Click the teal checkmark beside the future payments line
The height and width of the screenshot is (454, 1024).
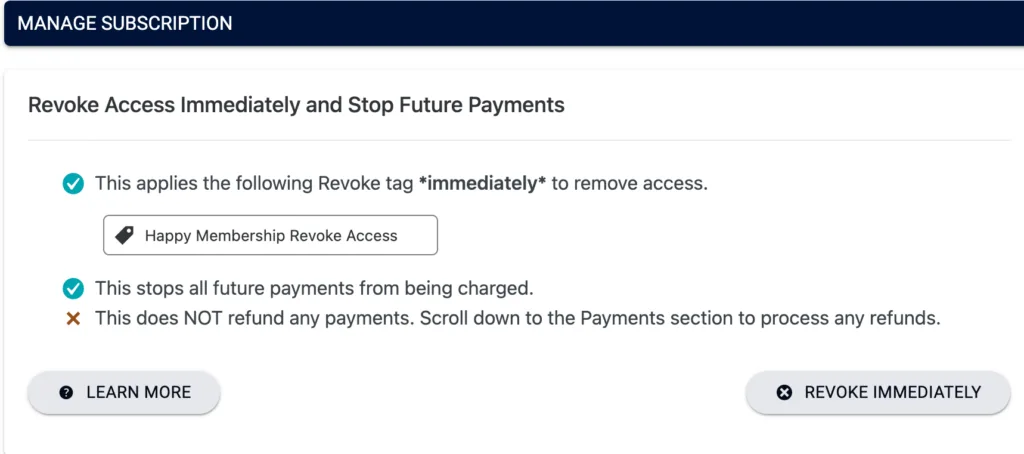[73, 289]
